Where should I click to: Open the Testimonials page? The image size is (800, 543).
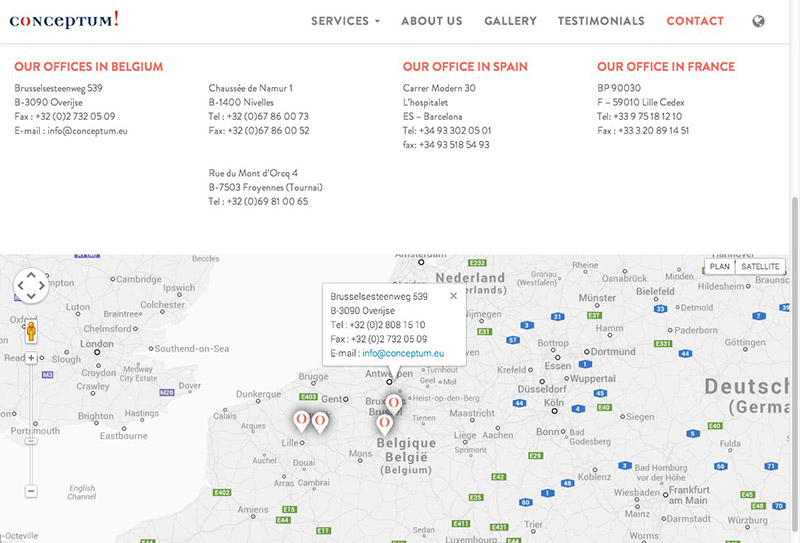tap(601, 21)
